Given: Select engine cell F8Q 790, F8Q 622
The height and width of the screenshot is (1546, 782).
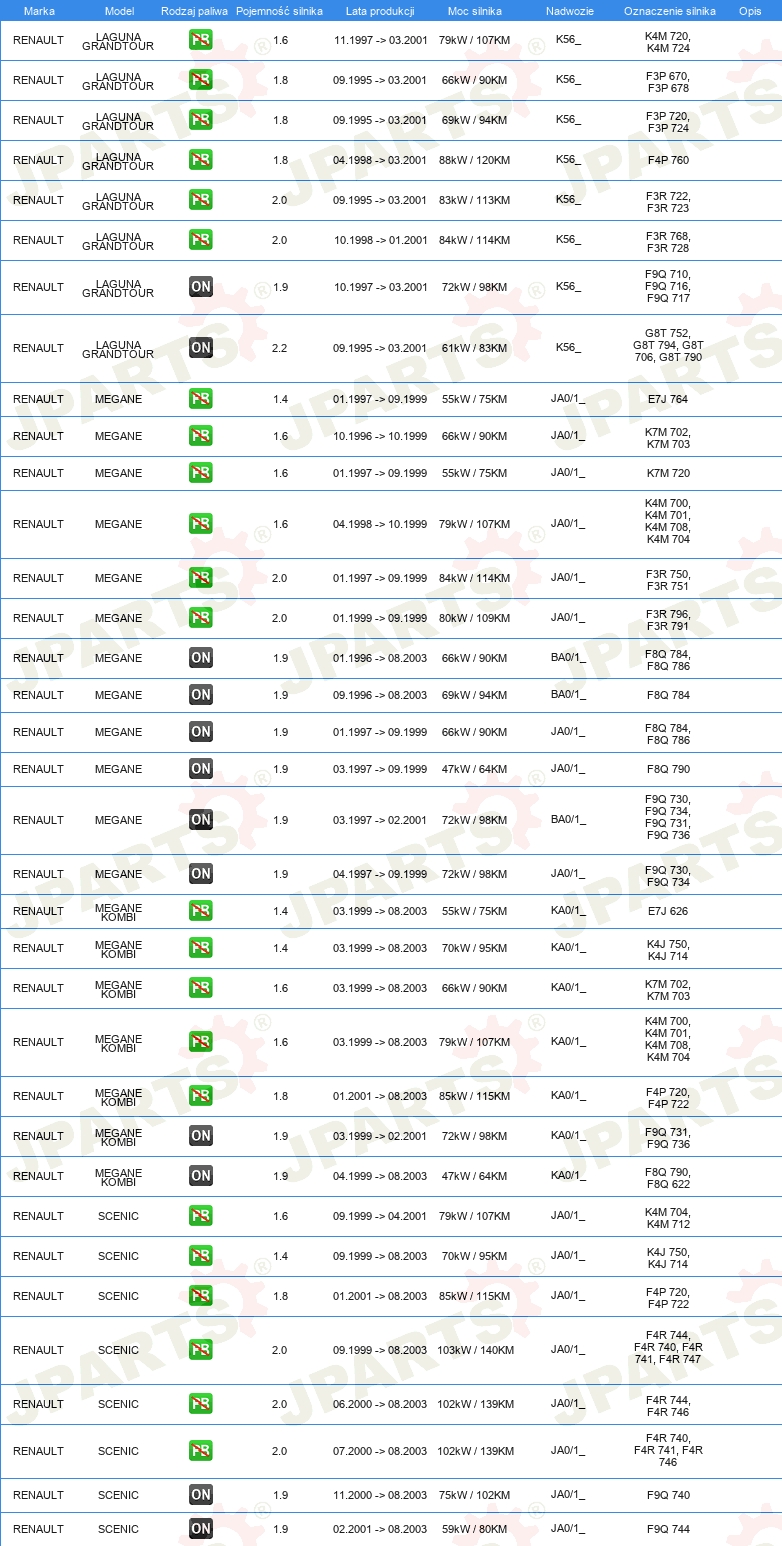Looking at the screenshot, I should 668,1178.
